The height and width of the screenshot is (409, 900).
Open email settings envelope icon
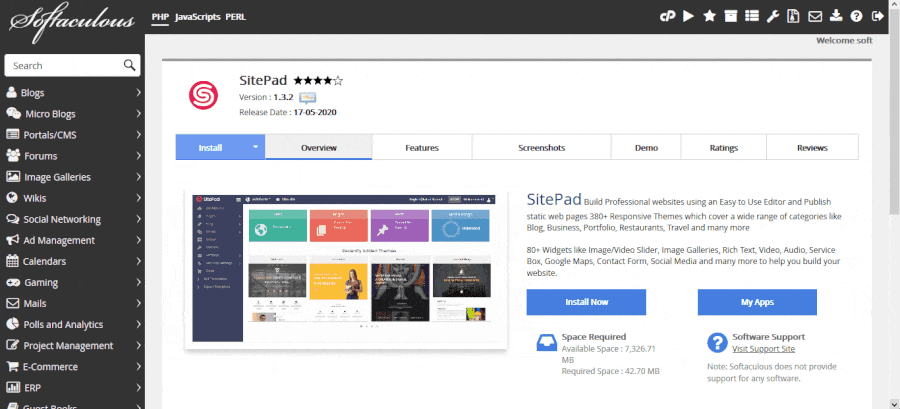pyautogui.click(x=814, y=16)
